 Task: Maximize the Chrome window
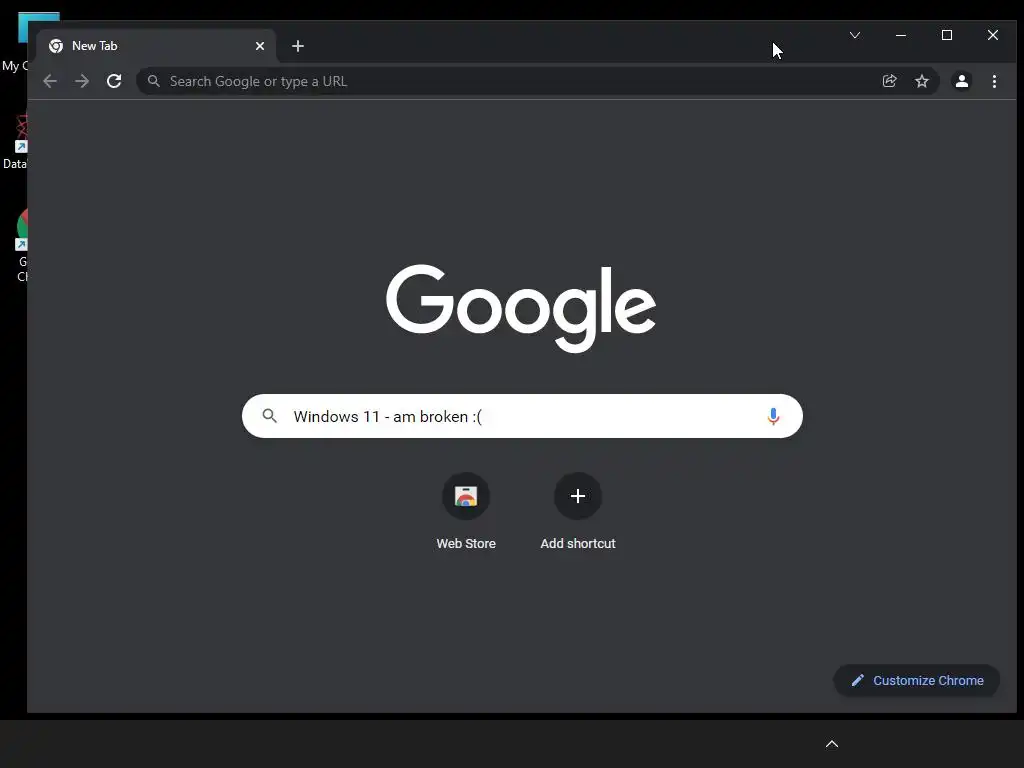click(x=947, y=35)
